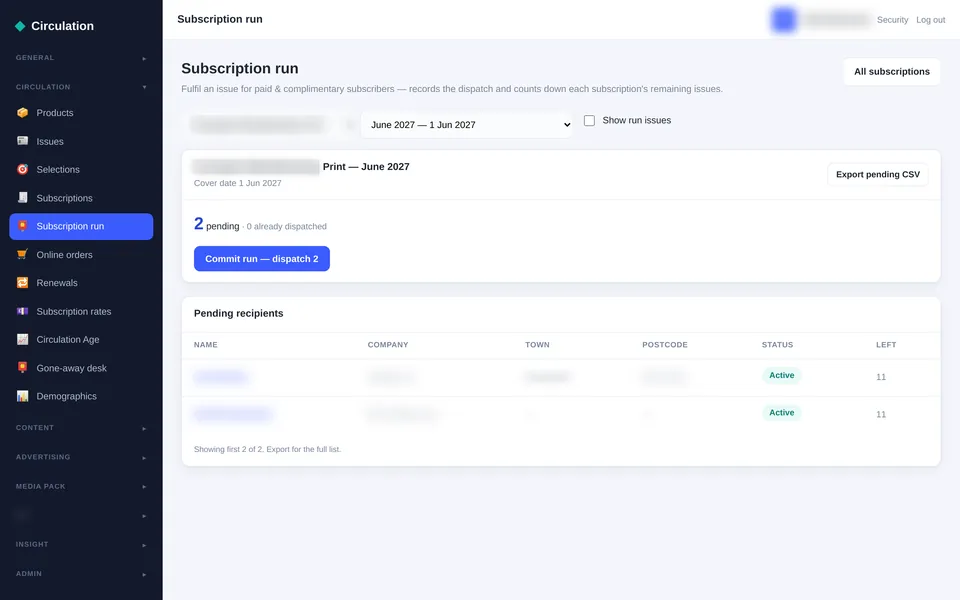The height and width of the screenshot is (600, 960).
Task: Go to Renewals page
Action: pyautogui.click(x=81, y=283)
